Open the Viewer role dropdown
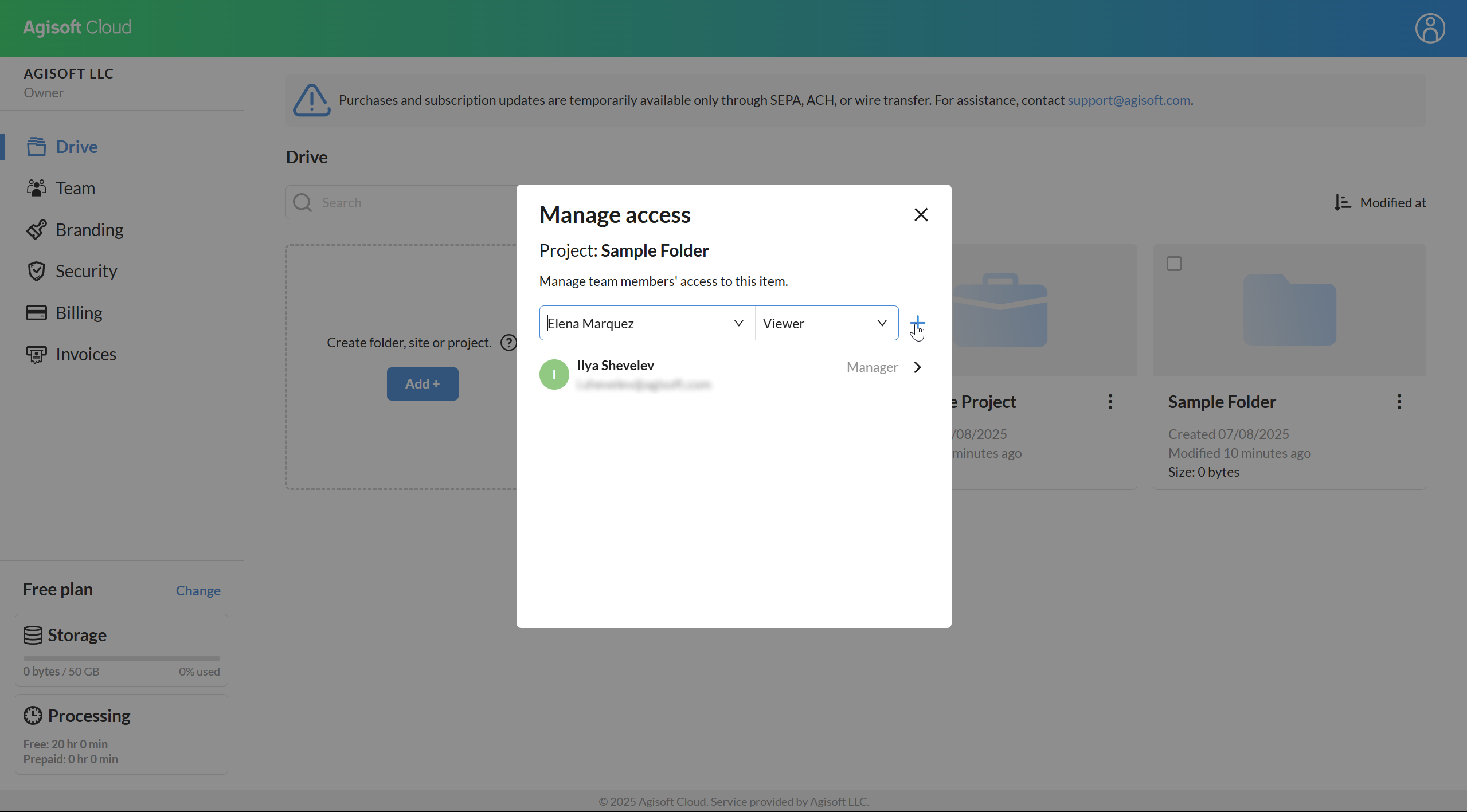This screenshot has height=812, width=1467. click(x=882, y=323)
